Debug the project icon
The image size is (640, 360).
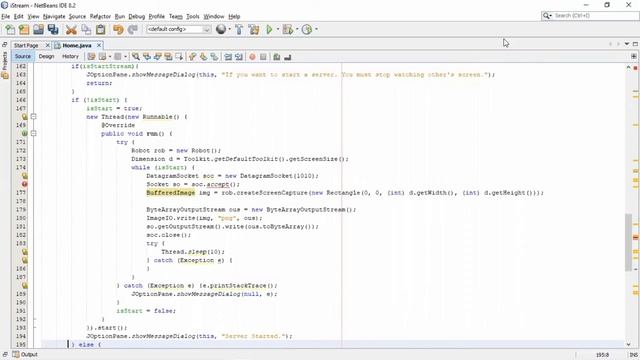point(288,29)
